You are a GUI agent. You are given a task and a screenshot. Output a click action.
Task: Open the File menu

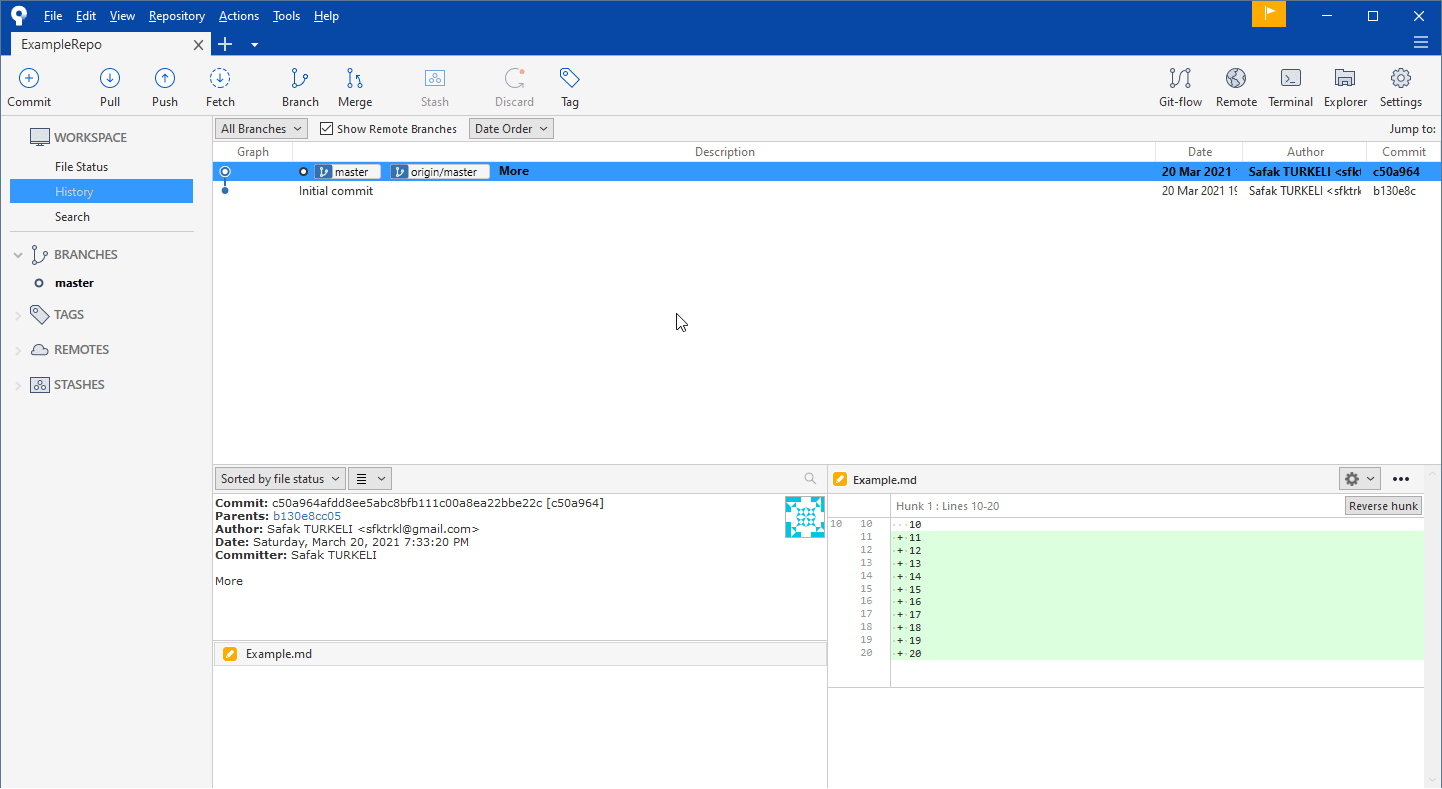click(53, 16)
